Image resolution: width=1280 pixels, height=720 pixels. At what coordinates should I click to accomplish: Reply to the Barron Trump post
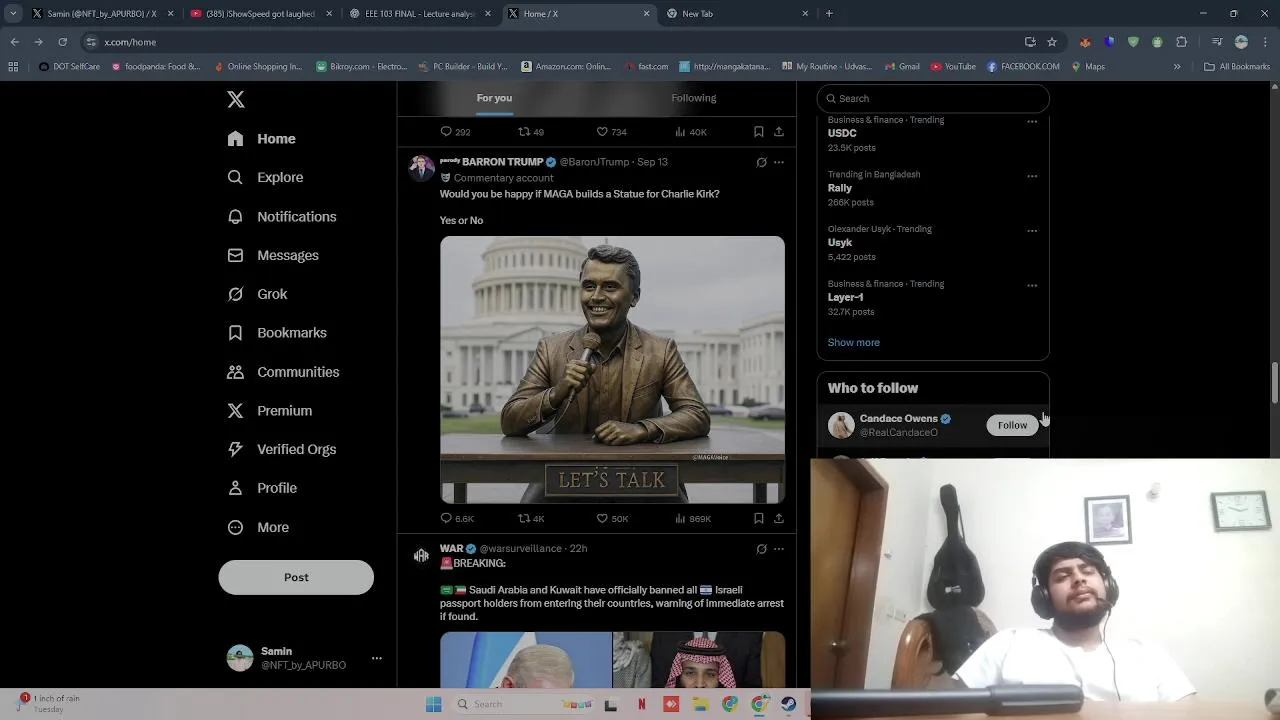457,518
